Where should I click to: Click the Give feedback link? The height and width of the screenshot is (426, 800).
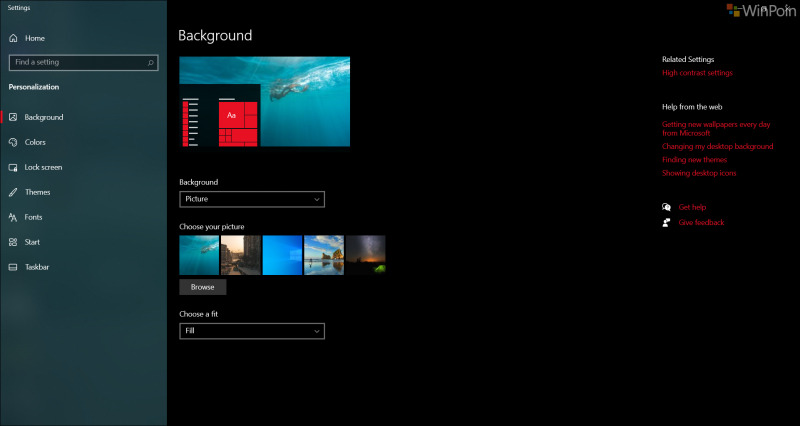701,222
